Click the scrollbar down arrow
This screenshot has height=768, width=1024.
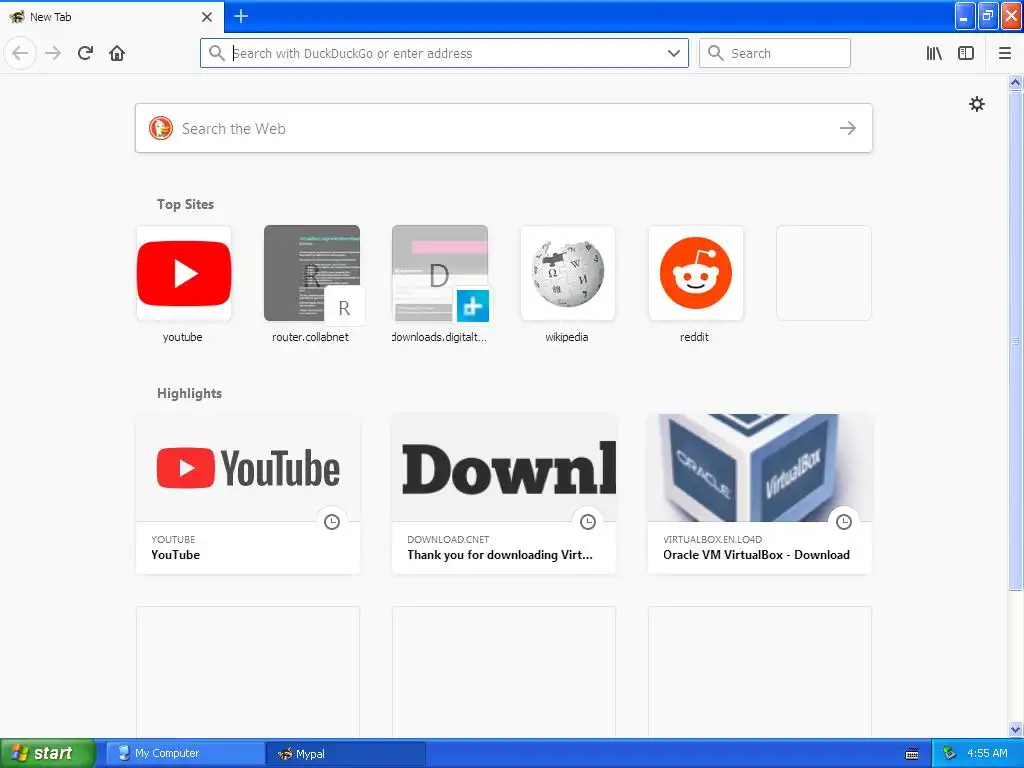(1015, 729)
